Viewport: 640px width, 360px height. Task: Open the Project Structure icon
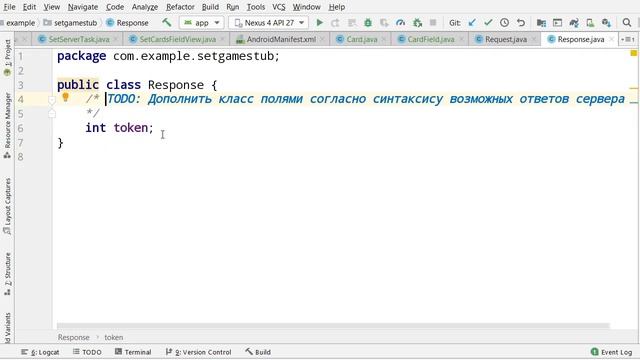(541, 23)
